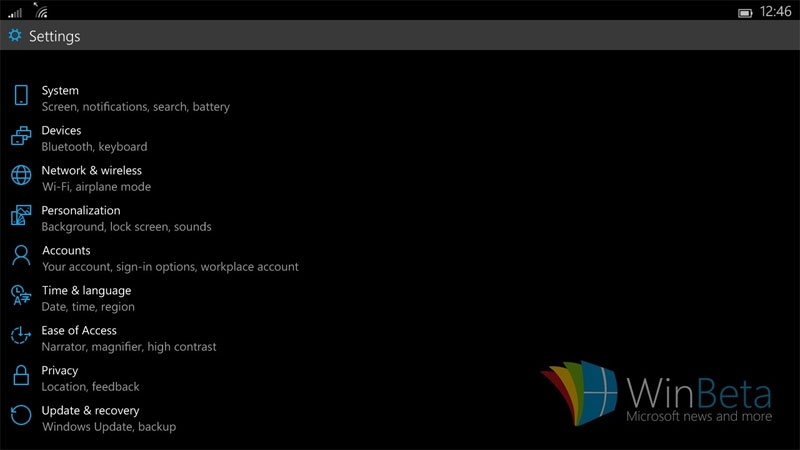Open Personalization category text
The image size is (800, 450).
[80, 211]
